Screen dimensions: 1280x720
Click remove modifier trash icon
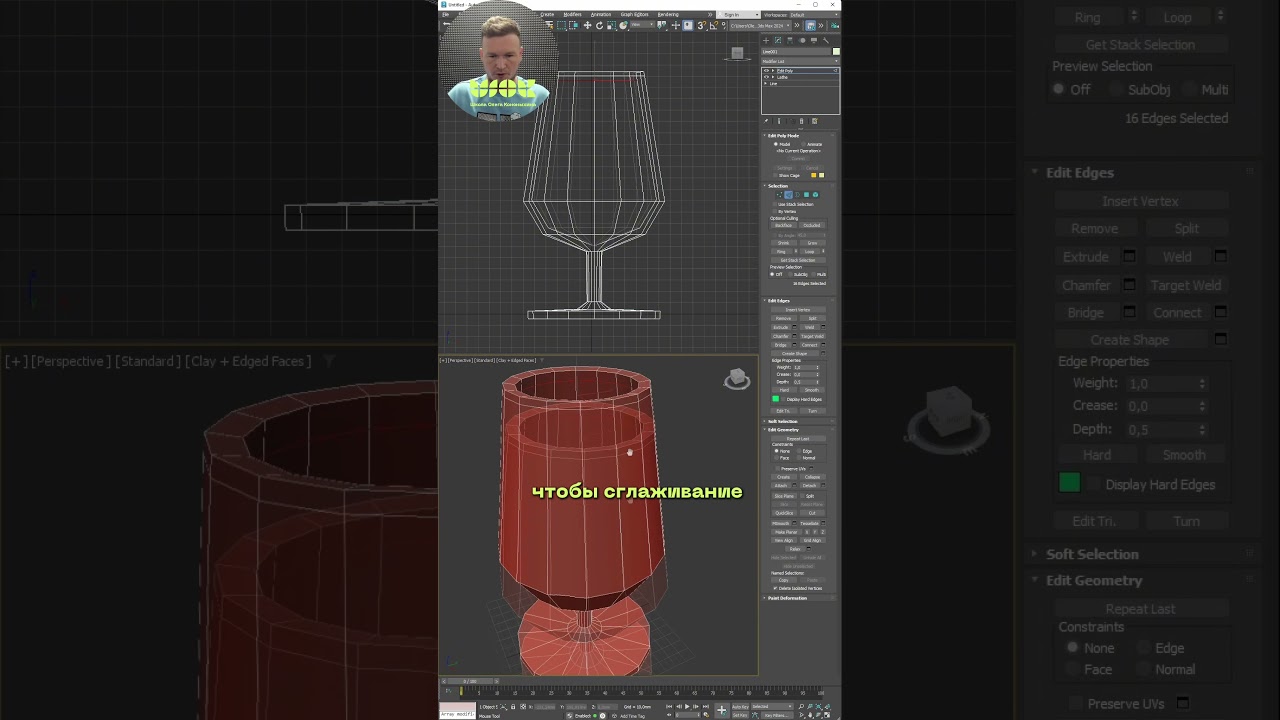click(x=801, y=121)
